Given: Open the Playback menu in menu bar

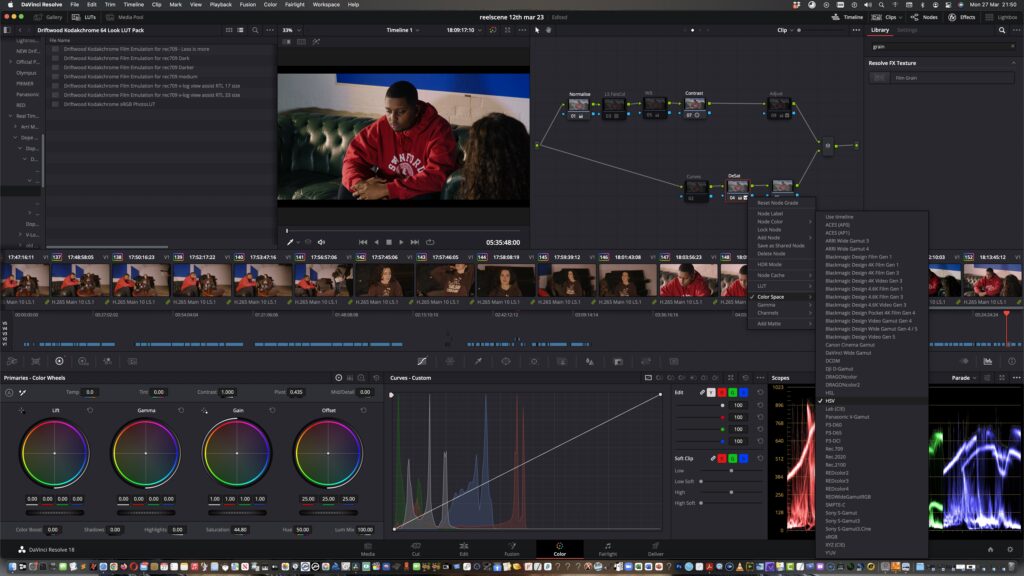Looking at the screenshot, I should 220,5.
